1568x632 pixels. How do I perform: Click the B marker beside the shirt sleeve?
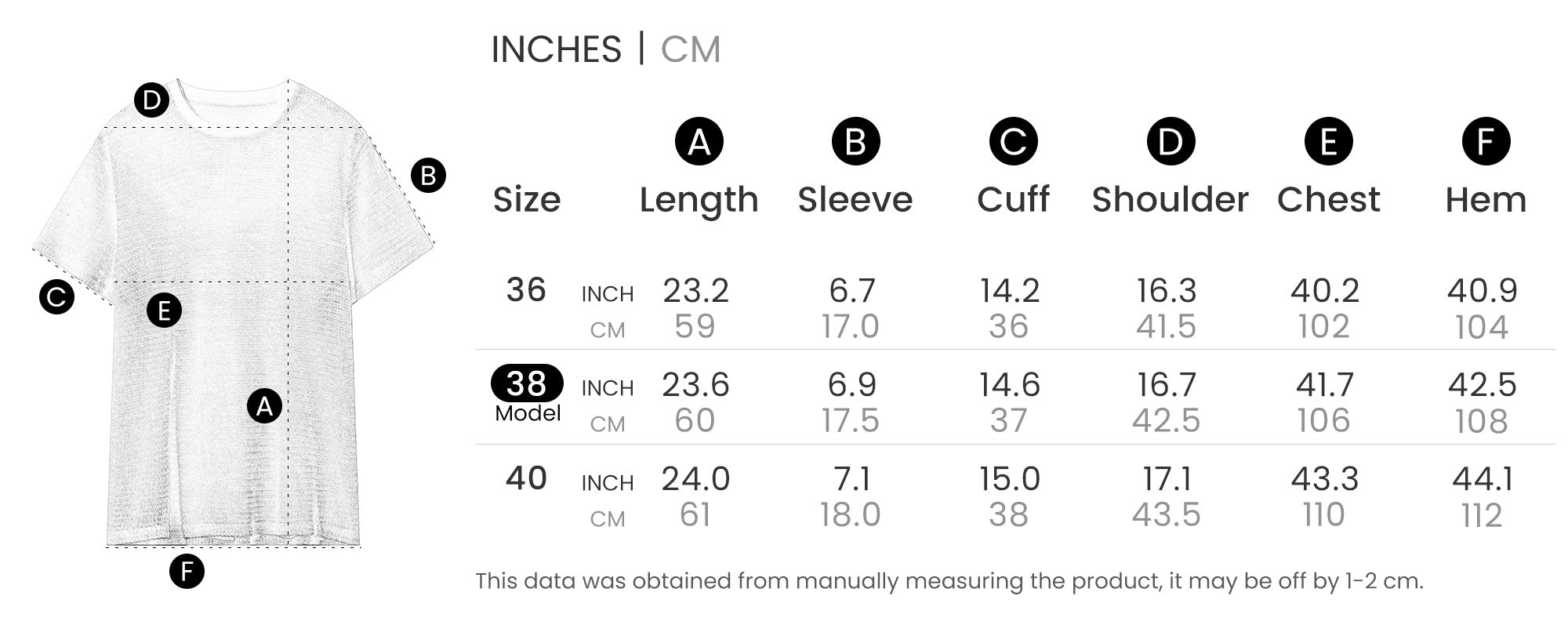point(428,175)
